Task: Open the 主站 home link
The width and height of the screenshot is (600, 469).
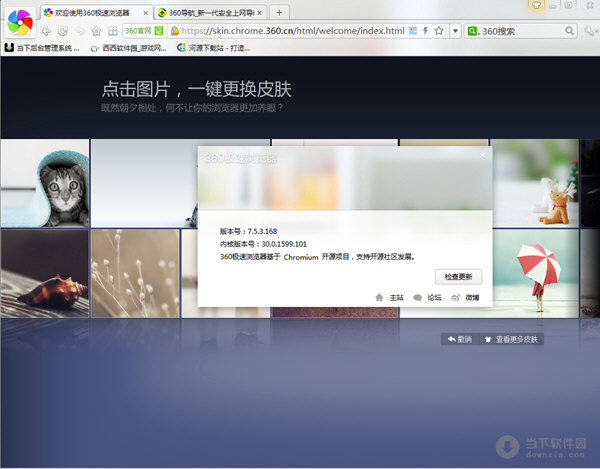Action: [390, 298]
